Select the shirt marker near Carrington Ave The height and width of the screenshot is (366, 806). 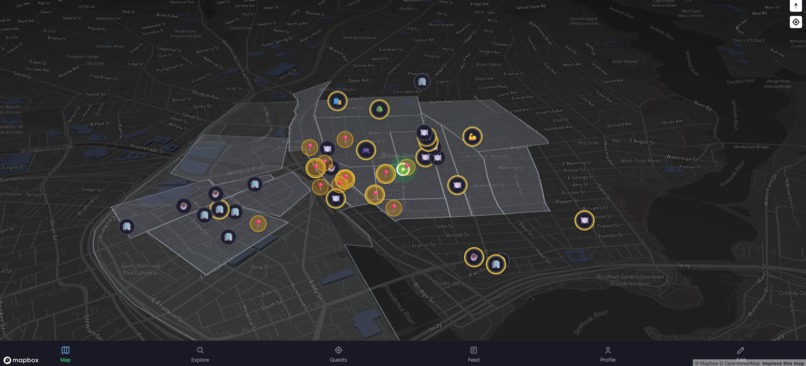click(x=422, y=81)
